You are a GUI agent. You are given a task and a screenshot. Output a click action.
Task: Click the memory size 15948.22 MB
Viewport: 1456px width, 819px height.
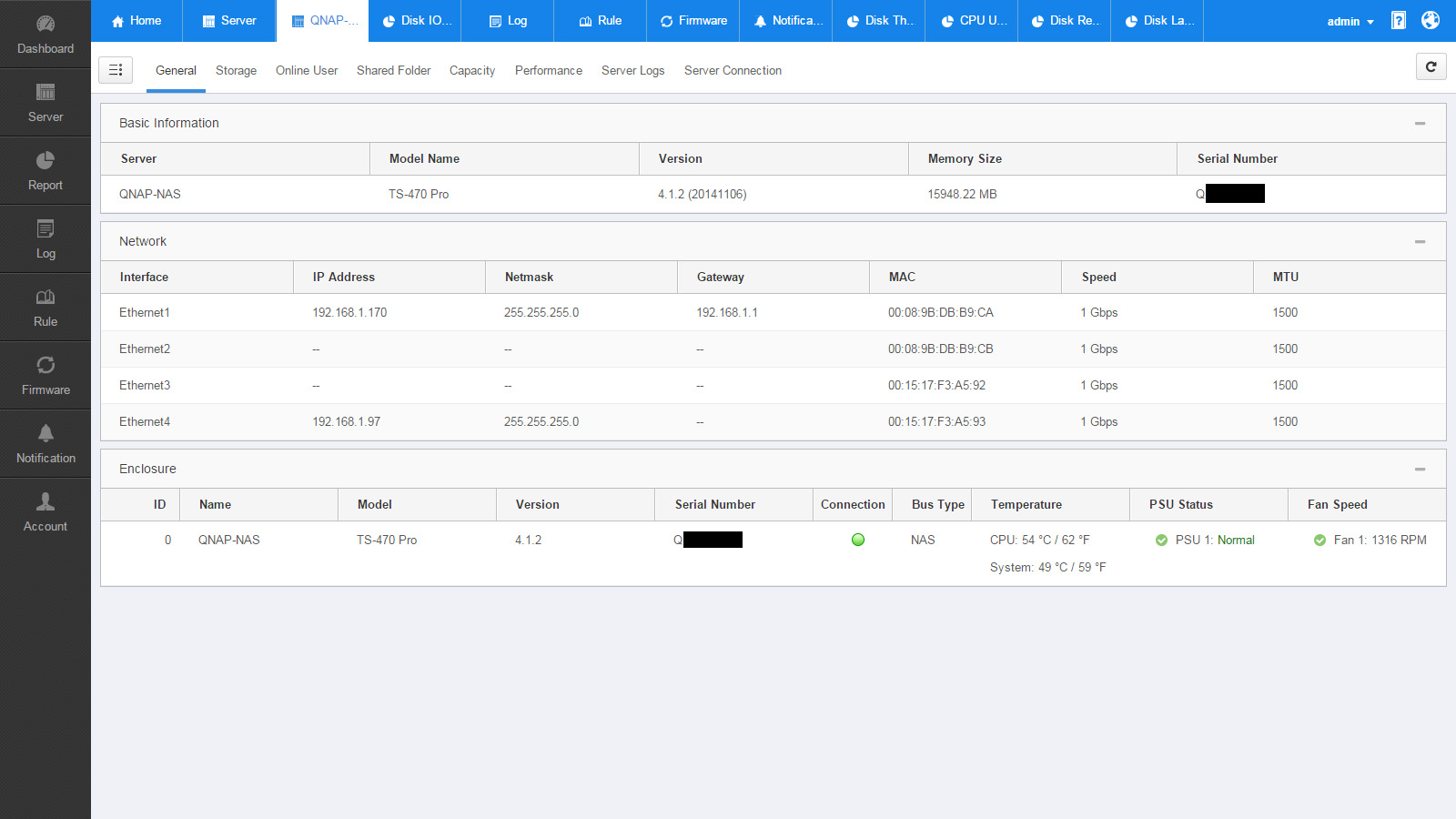[x=962, y=194]
